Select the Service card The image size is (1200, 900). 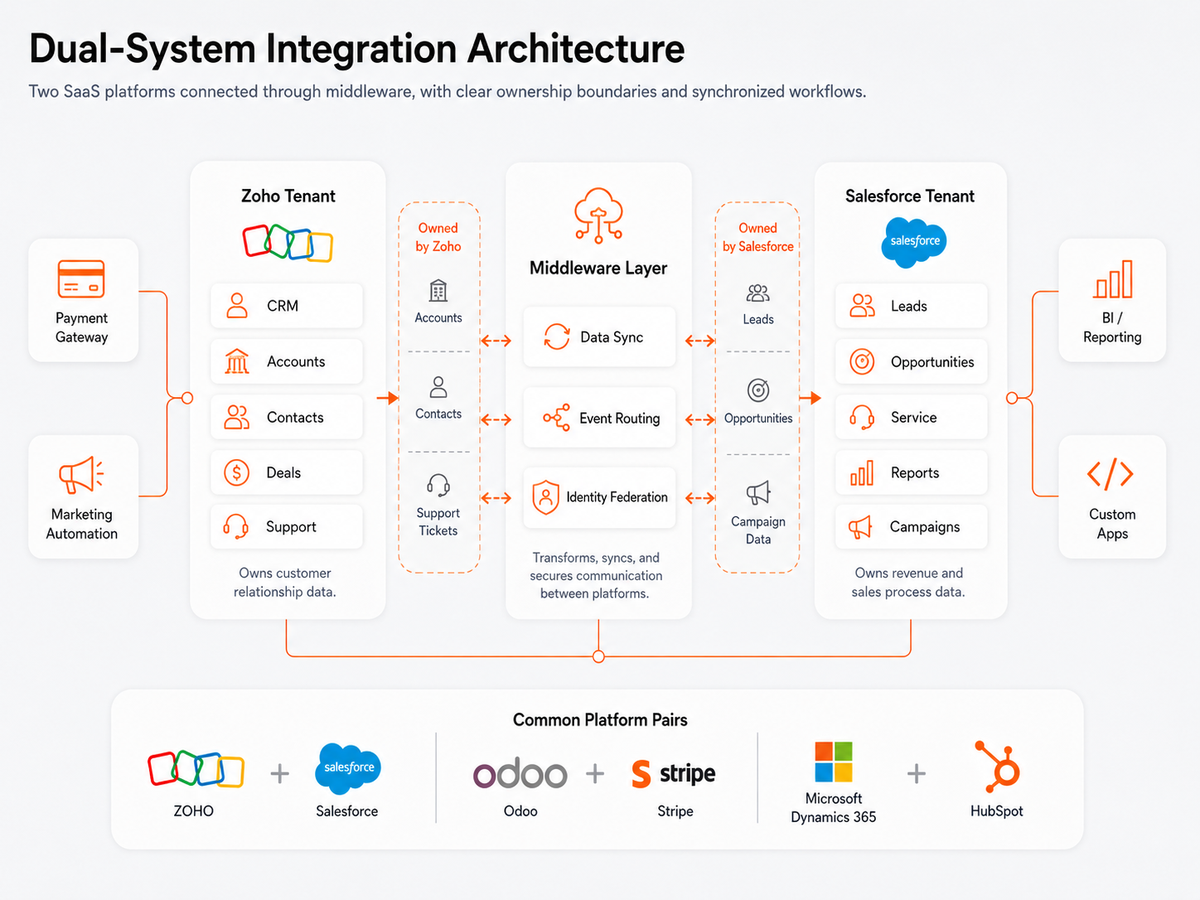(911, 417)
